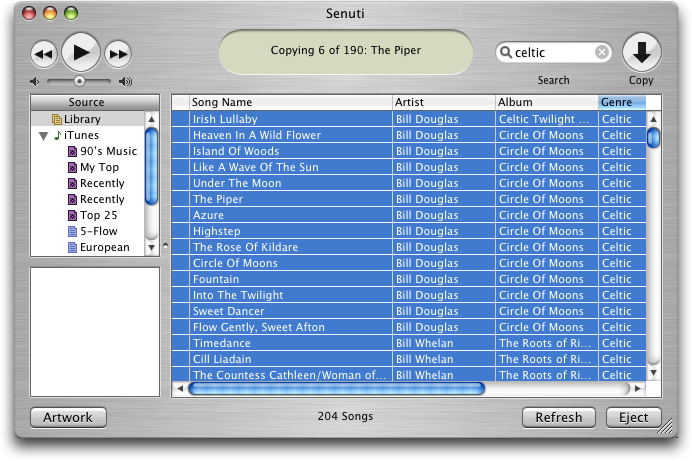Select the song Under The Moon

click(237, 183)
